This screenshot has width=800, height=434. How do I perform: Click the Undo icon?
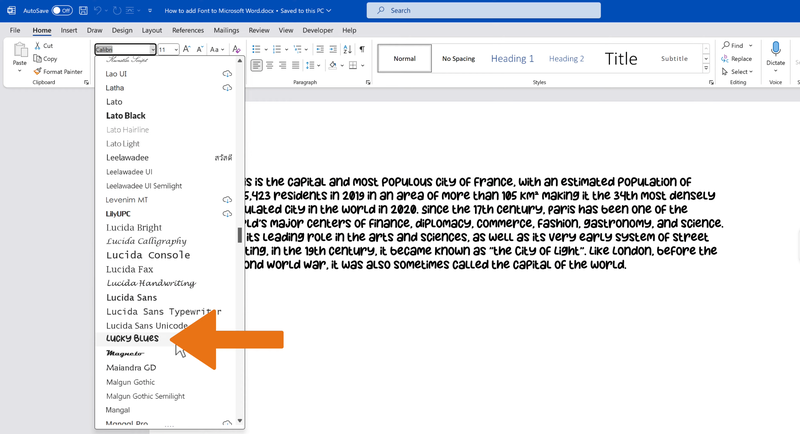click(x=98, y=10)
